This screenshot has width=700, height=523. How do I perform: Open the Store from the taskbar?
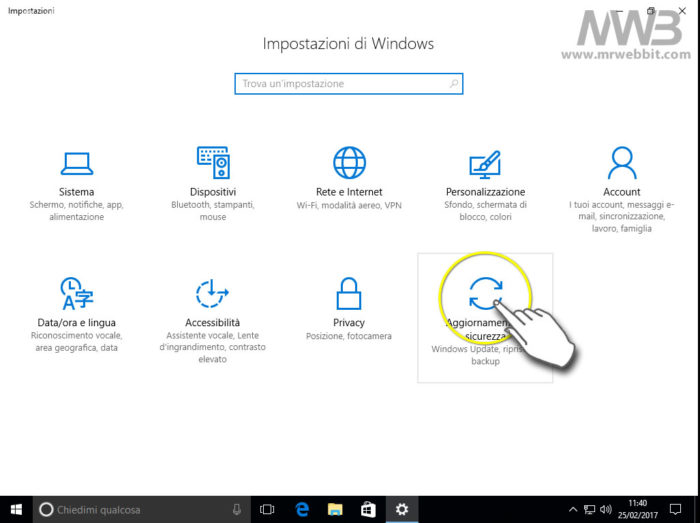pyautogui.click(x=368, y=510)
